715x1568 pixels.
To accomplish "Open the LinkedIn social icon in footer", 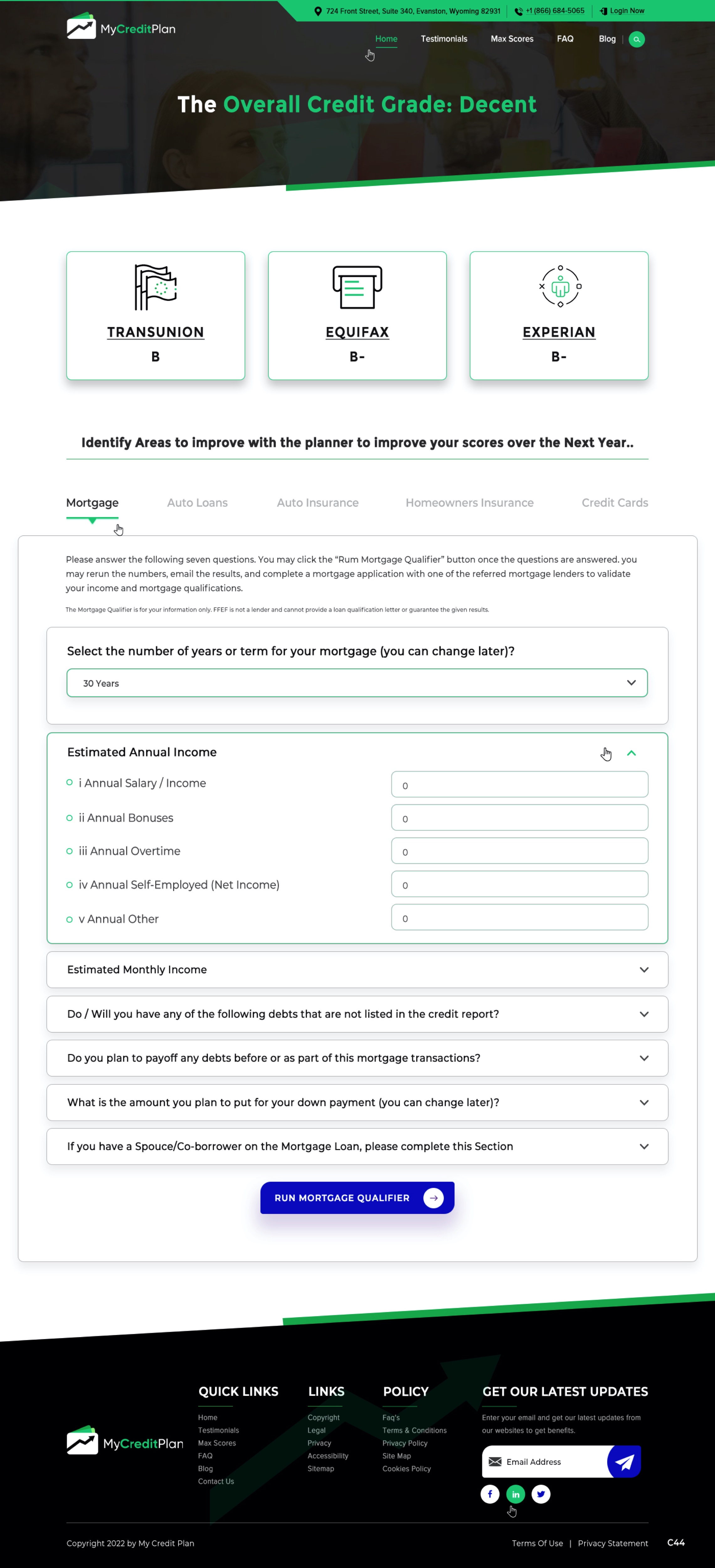I will click(516, 1494).
